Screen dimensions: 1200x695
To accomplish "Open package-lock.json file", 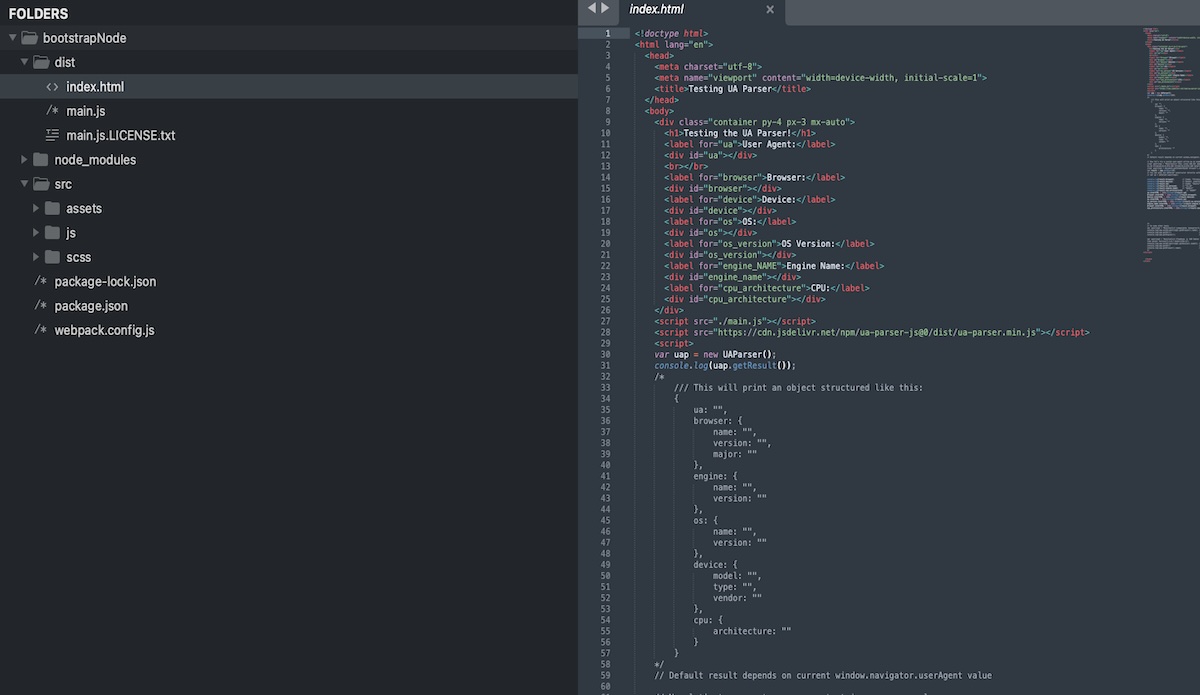I will pos(105,282).
